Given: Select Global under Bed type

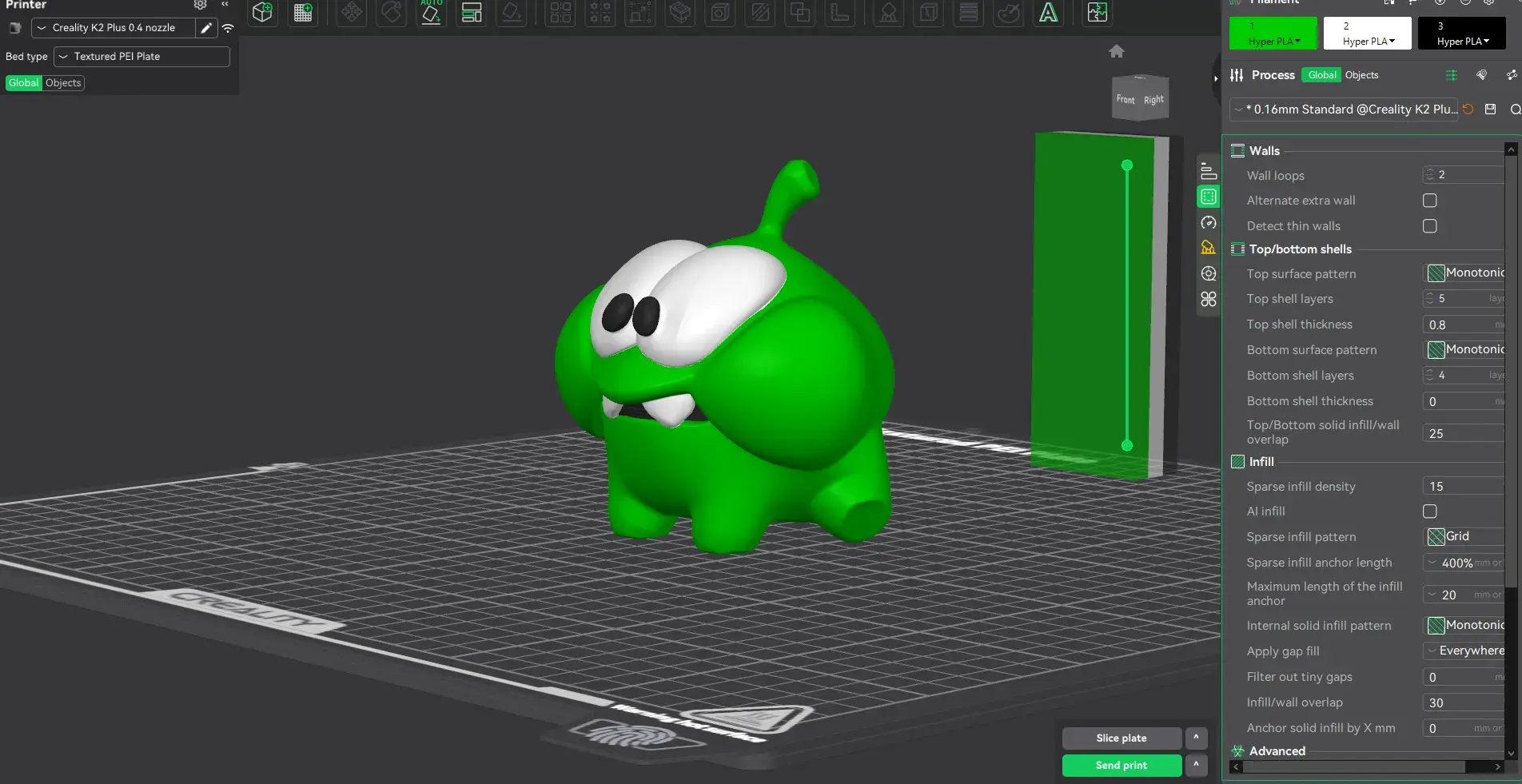Looking at the screenshot, I should click(x=24, y=83).
